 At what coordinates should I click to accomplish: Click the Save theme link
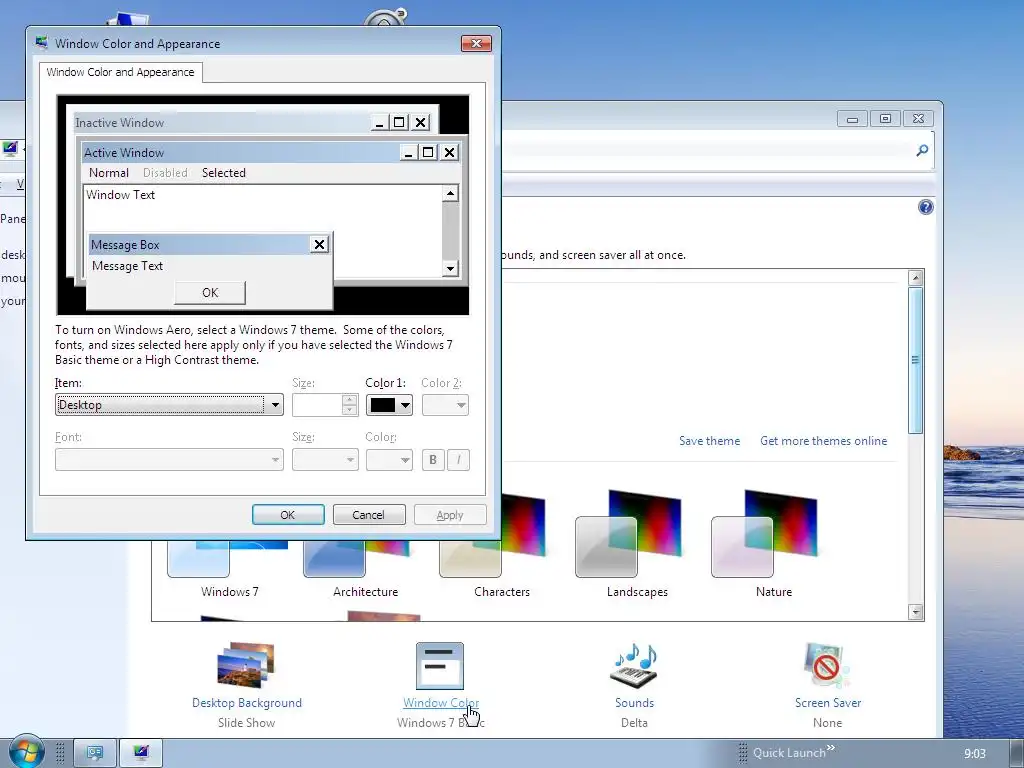pos(709,441)
